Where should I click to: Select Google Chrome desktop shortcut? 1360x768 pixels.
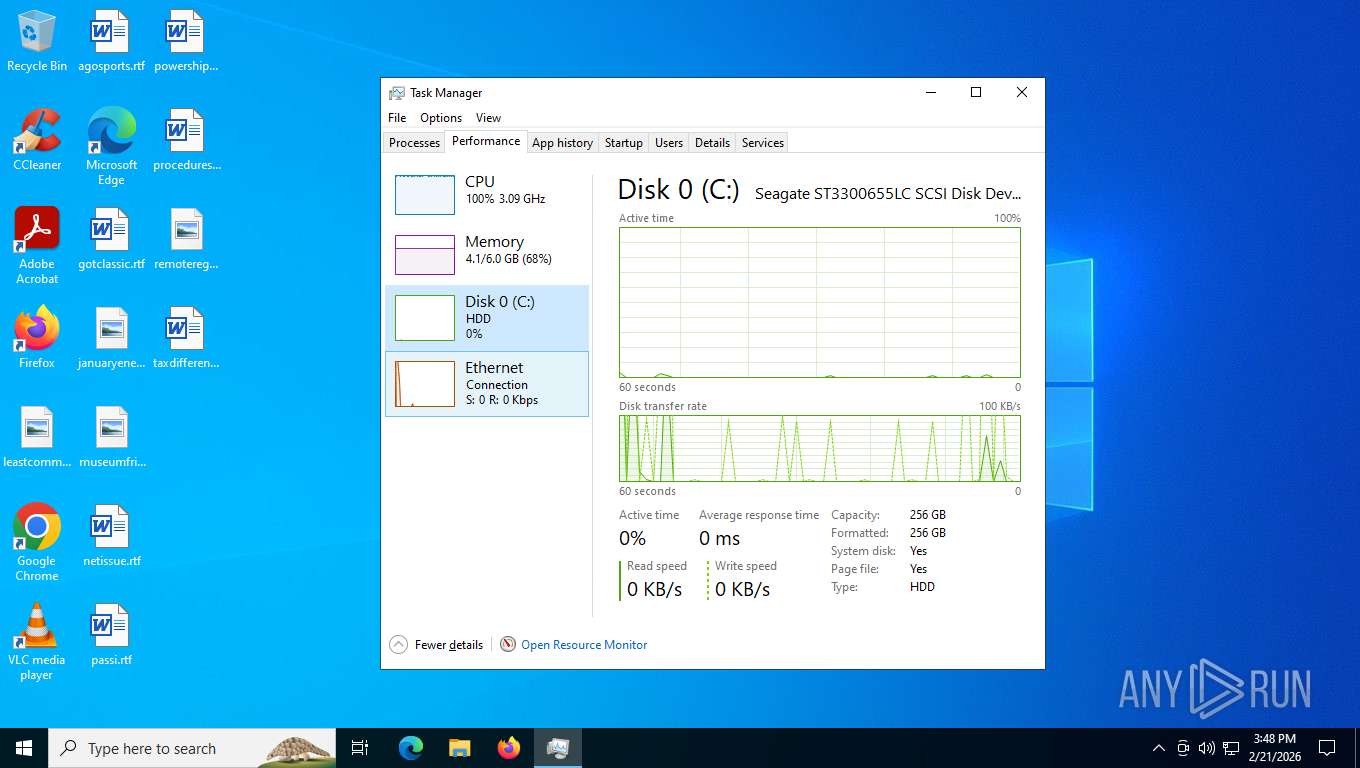tap(37, 543)
